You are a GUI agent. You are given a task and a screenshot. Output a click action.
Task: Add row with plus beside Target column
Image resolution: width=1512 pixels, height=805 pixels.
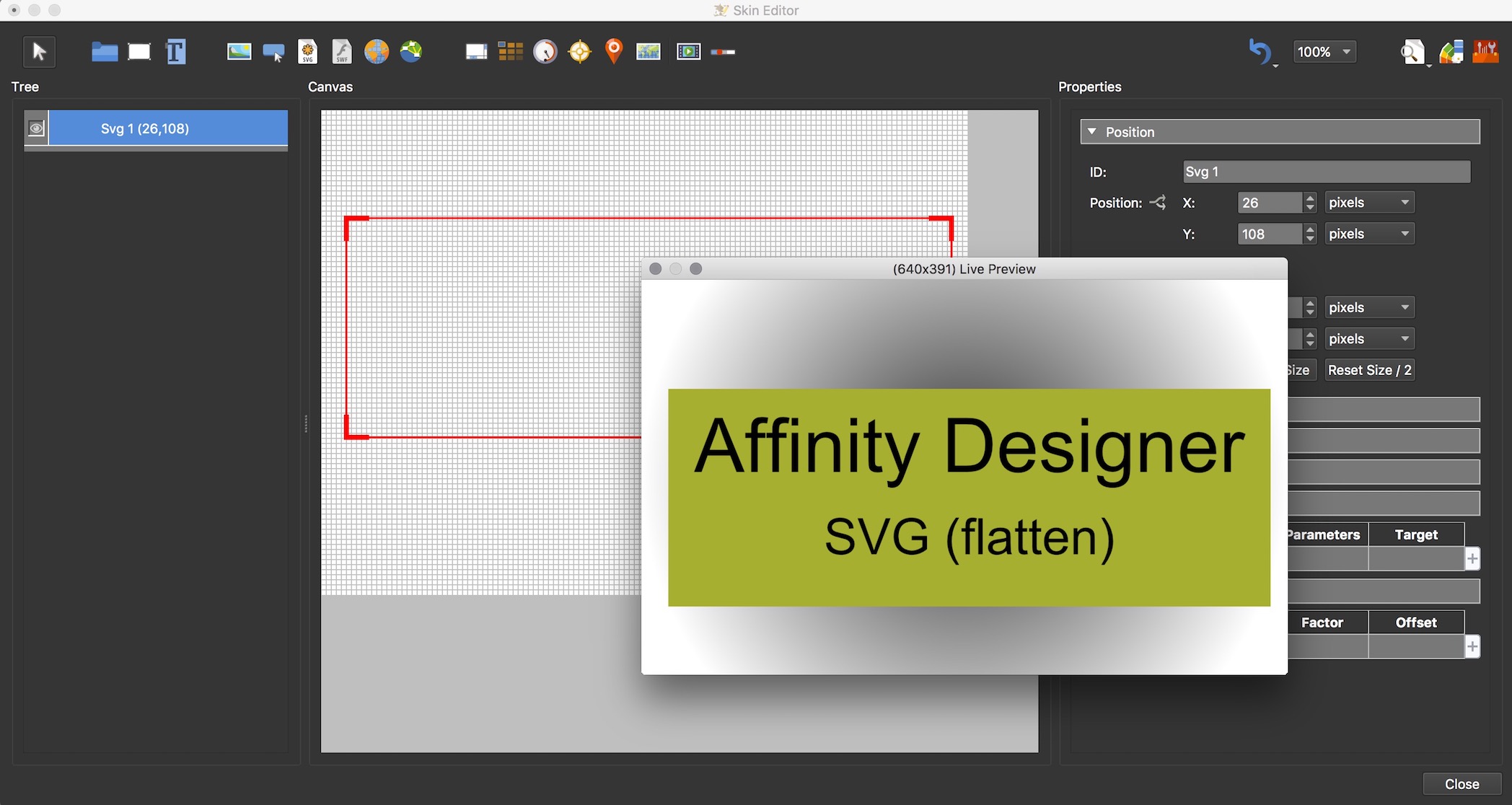1472,558
